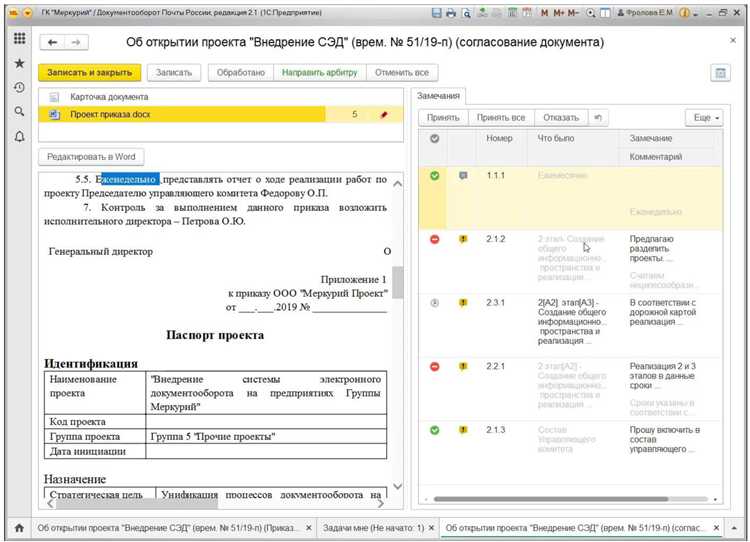Screen dimensions: 750x542
Task: Select the Замечания tab
Action: (x=439, y=96)
